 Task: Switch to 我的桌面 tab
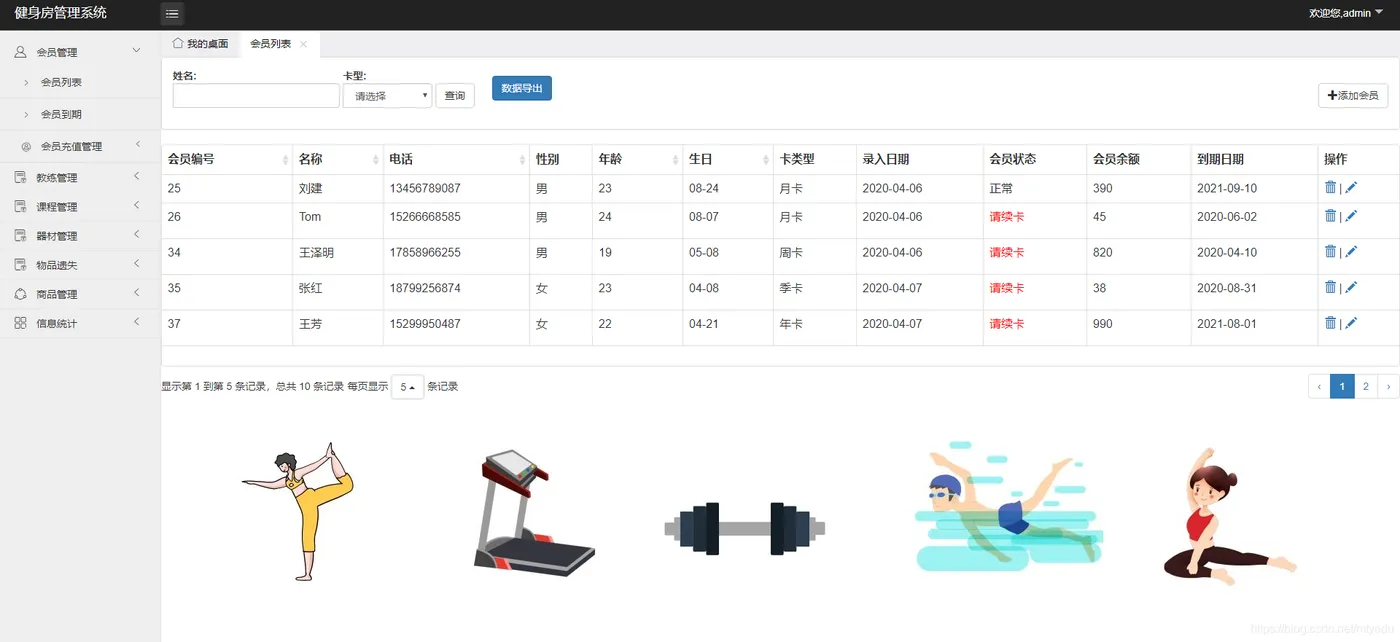tap(200, 44)
